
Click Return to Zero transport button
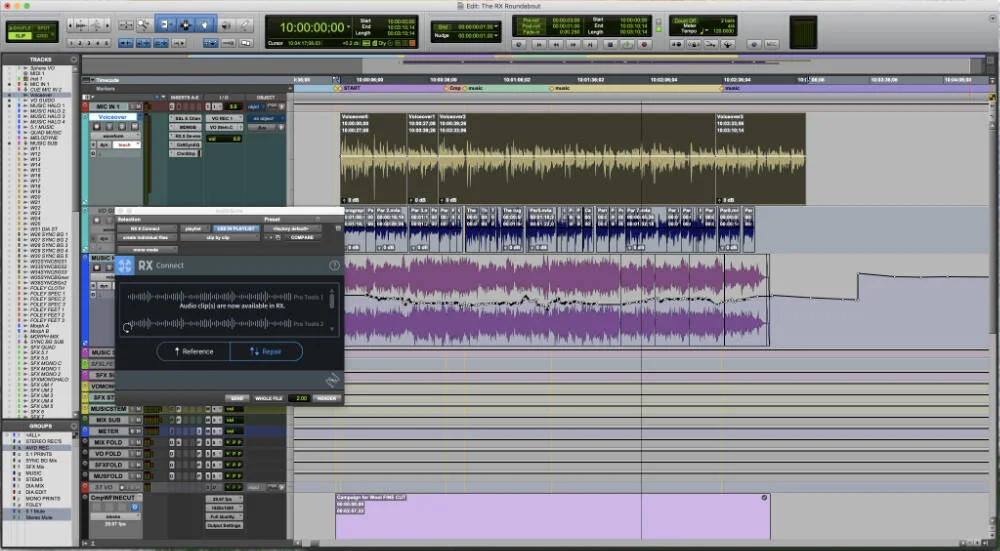click(x=538, y=45)
